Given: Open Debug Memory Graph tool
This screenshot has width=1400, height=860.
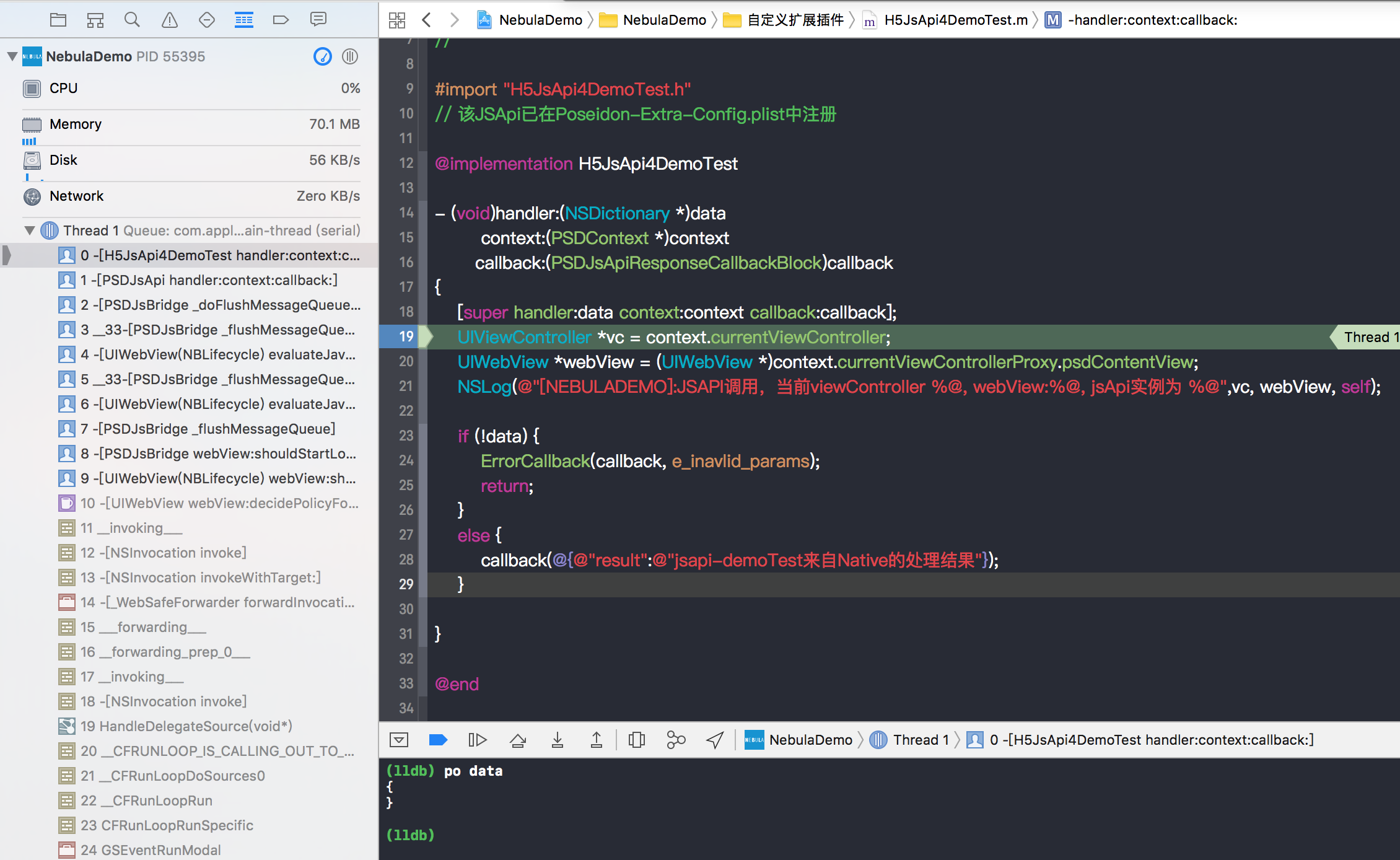Looking at the screenshot, I should [x=675, y=740].
